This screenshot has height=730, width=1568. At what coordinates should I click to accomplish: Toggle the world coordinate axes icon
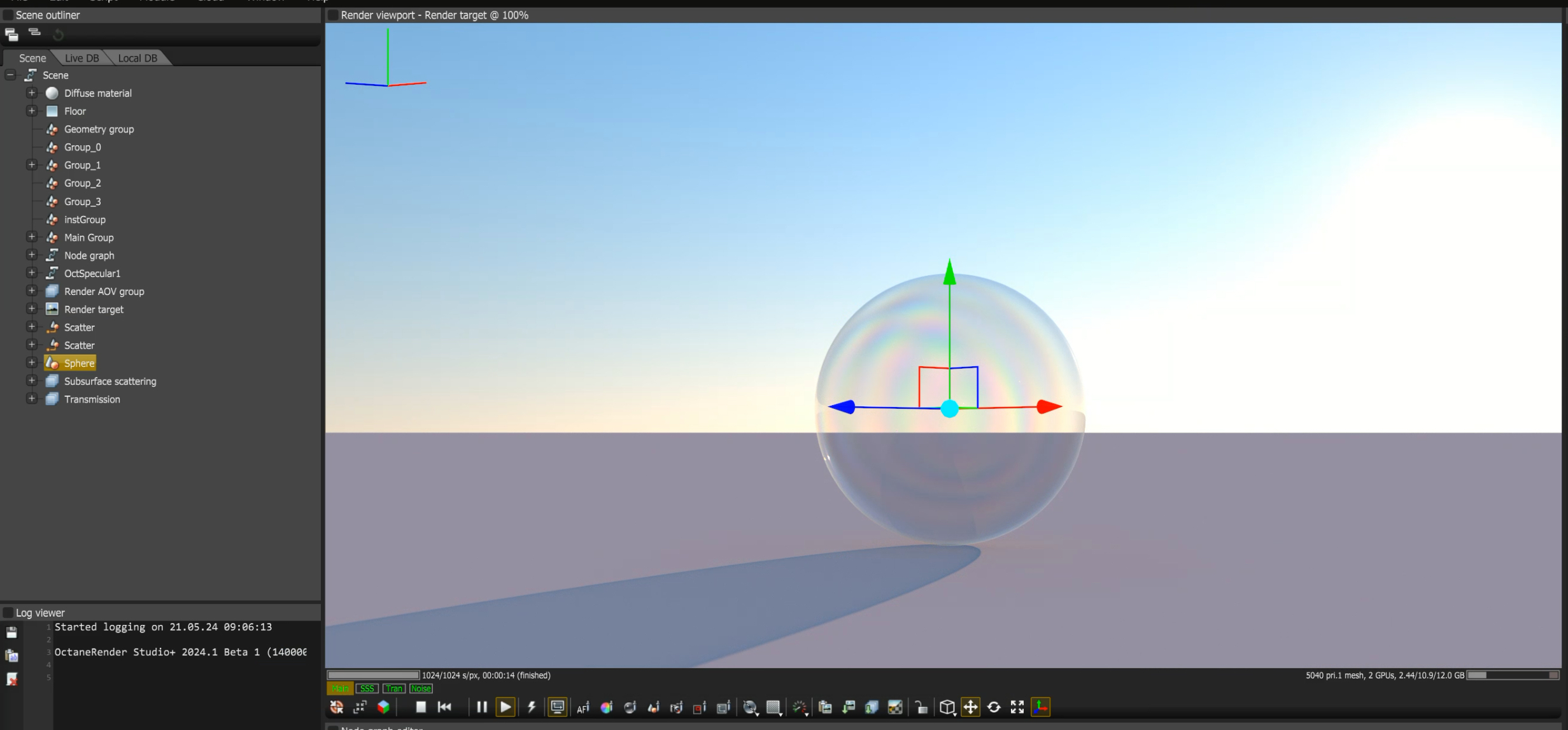[x=1040, y=707]
